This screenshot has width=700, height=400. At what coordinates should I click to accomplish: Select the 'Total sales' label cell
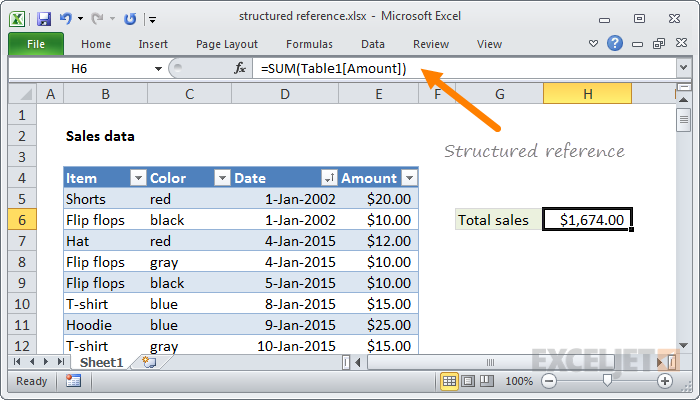point(499,220)
